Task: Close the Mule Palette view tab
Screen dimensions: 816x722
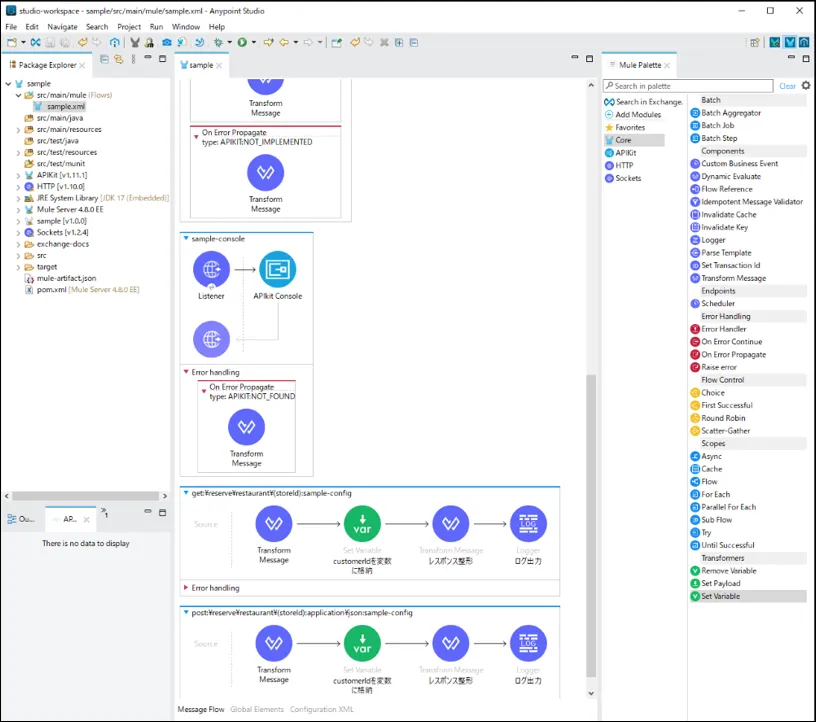Action: click(x=667, y=66)
